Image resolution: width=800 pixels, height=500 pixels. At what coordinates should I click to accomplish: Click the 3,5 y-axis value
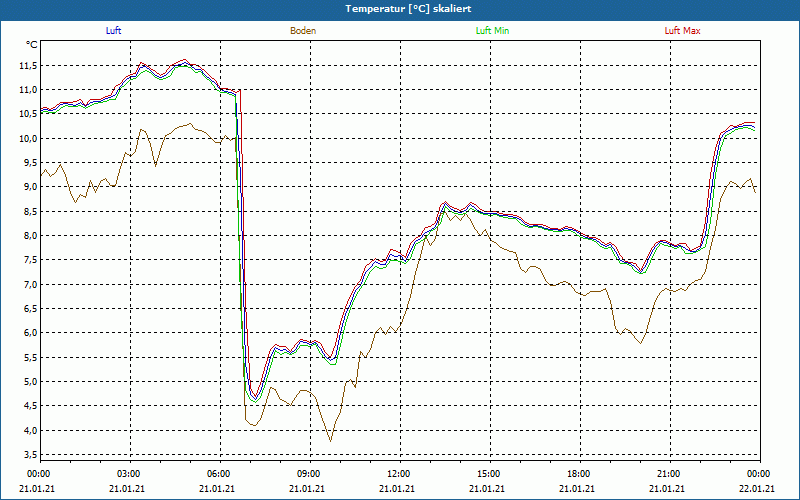pyautogui.click(x=30, y=455)
